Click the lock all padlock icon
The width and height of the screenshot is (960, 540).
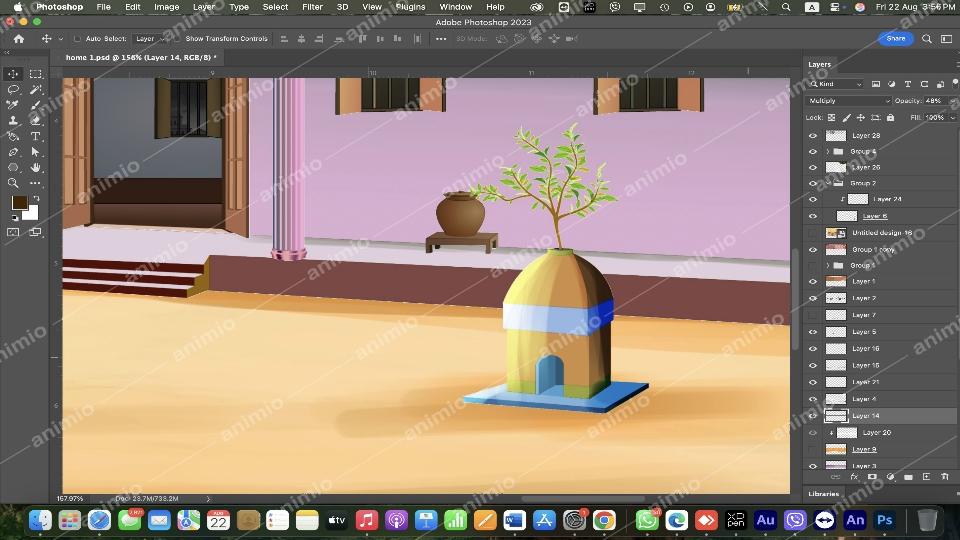tap(888, 118)
